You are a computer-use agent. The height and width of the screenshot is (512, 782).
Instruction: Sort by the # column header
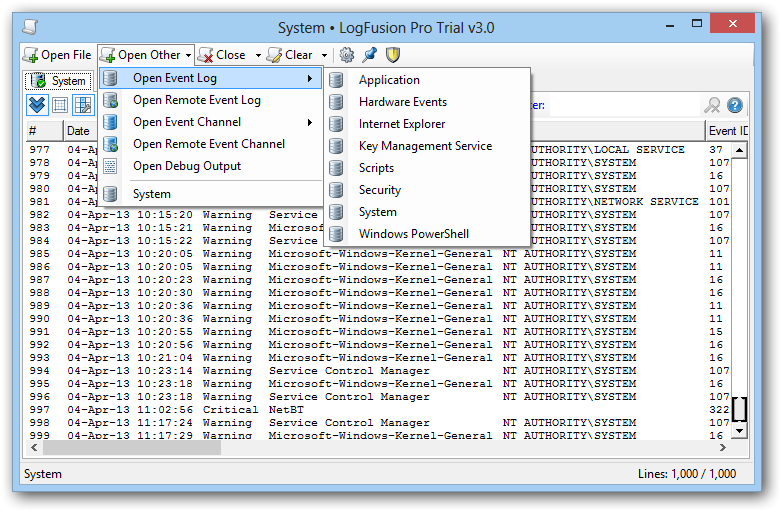click(44, 131)
